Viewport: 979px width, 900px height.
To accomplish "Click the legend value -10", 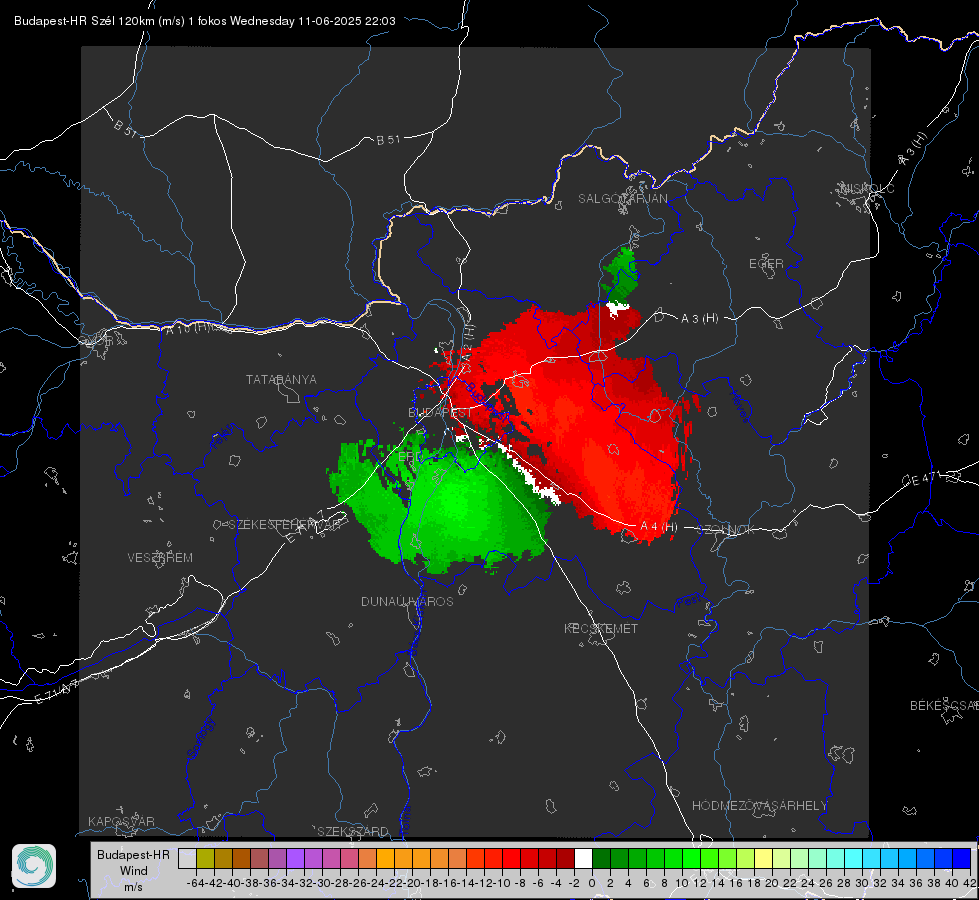I will pyautogui.click(x=501, y=883).
